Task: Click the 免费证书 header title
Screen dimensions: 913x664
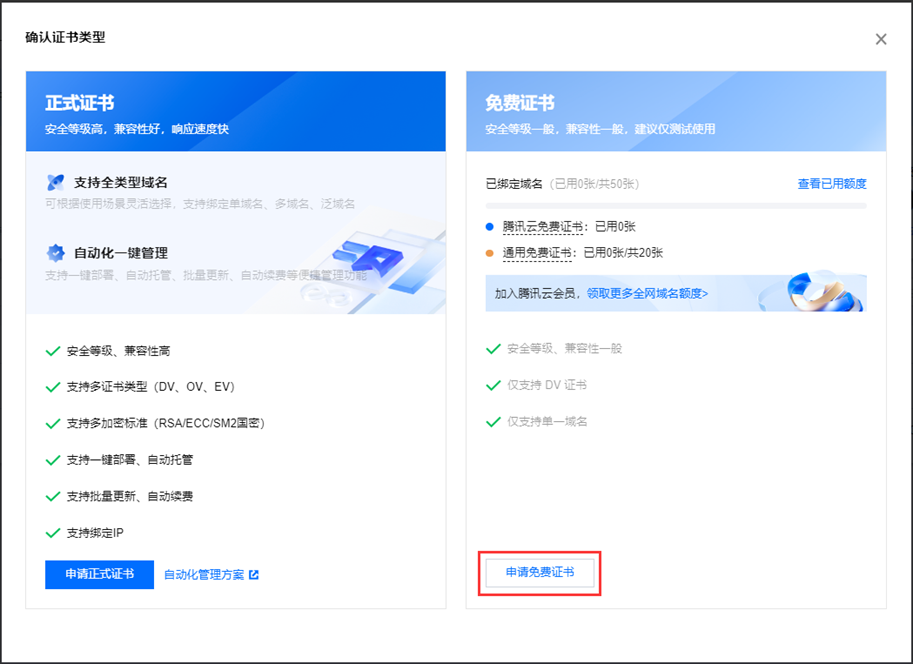Action: (x=520, y=103)
